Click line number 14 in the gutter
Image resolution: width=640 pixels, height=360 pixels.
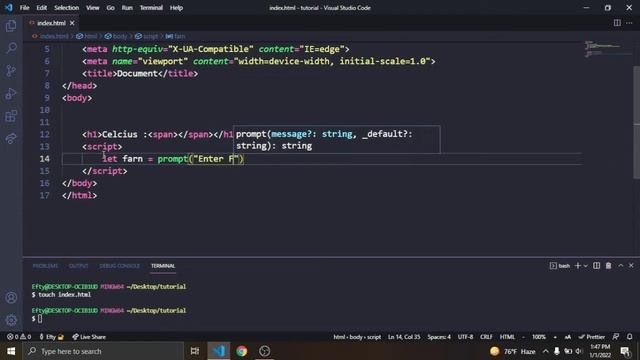[x=44, y=159]
